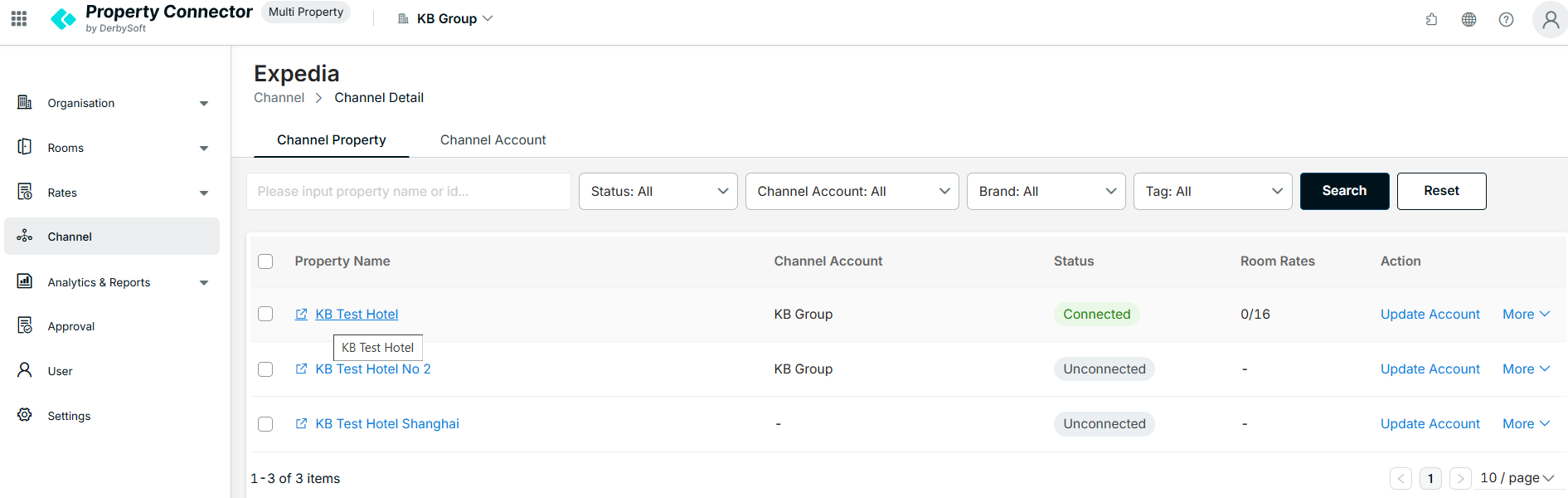
Task: Click Update Account for KB Test Hotel
Action: tap(1430, 314)
